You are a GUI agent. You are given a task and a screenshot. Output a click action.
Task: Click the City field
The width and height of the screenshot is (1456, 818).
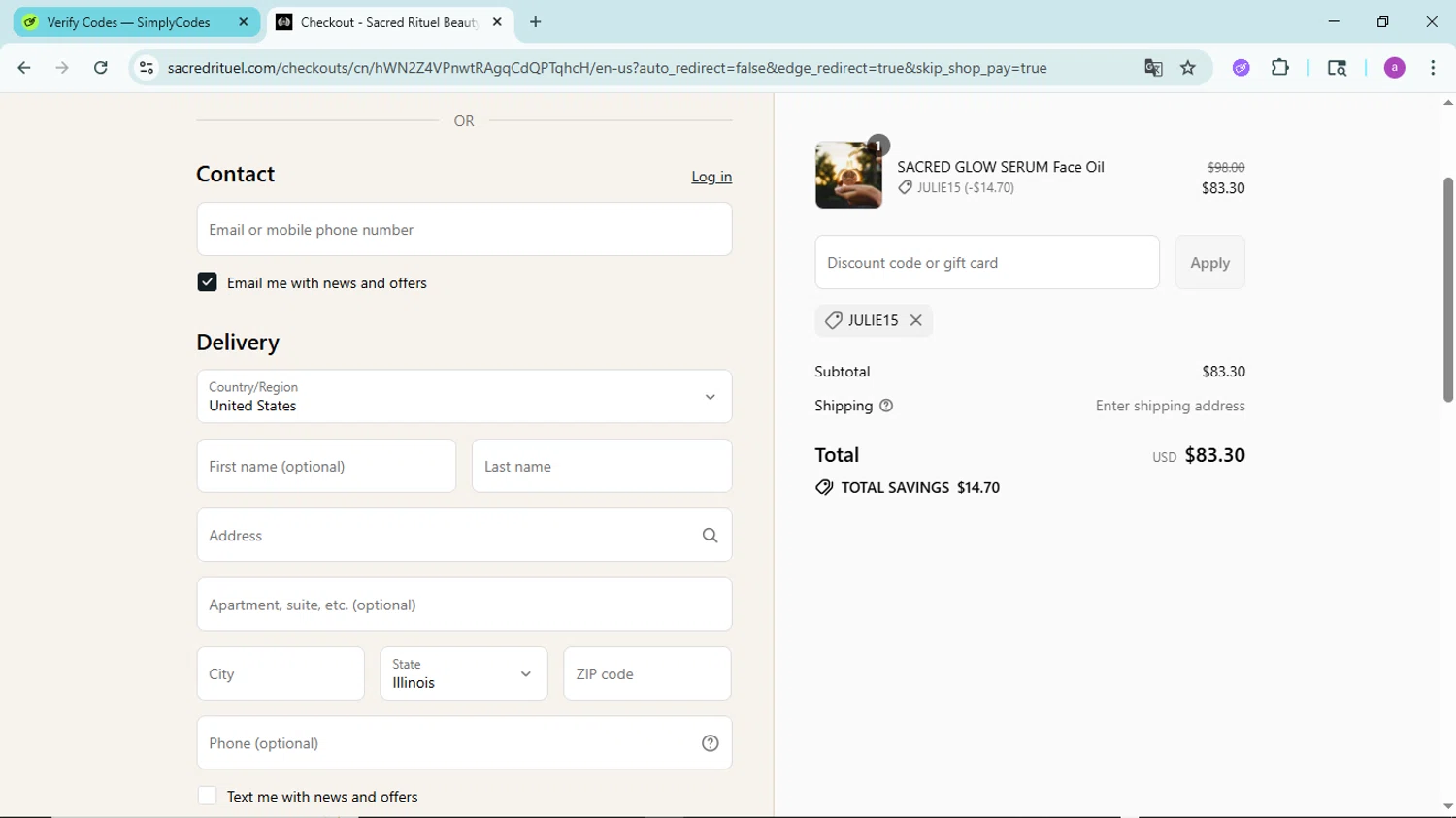pyautogui.click(x=281, y=673)
